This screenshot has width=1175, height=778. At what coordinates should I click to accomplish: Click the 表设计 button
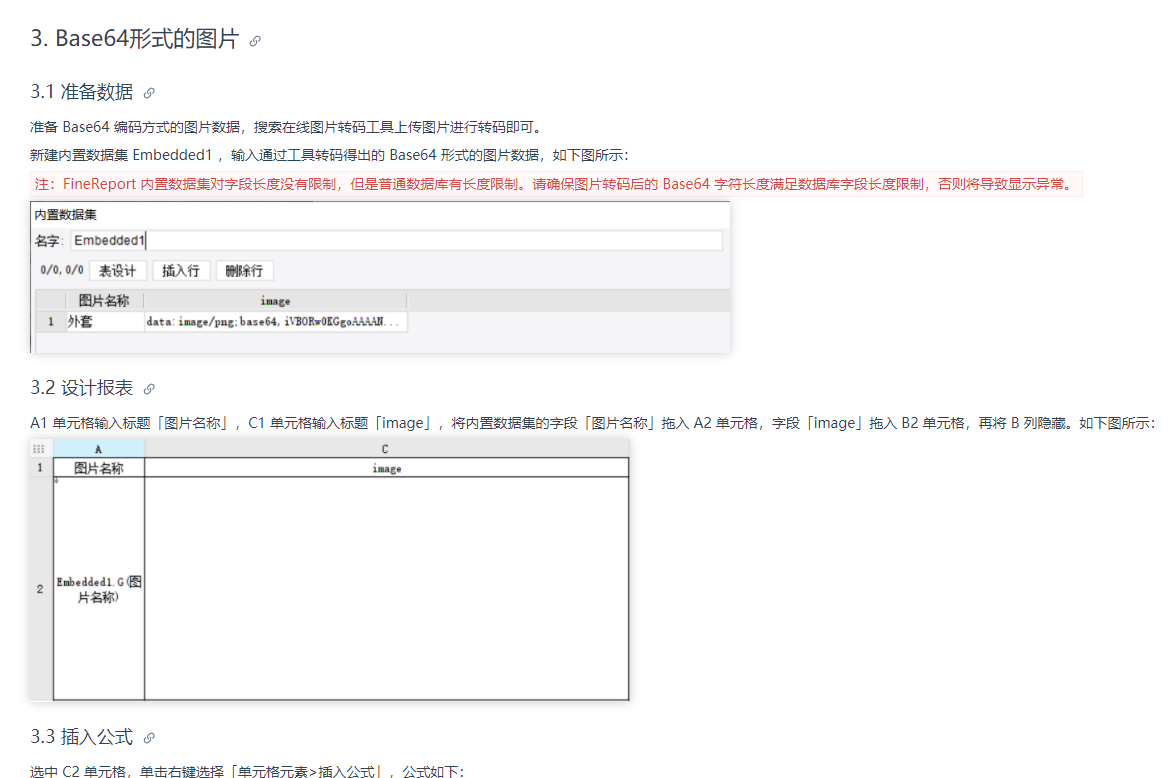point(118,271)
